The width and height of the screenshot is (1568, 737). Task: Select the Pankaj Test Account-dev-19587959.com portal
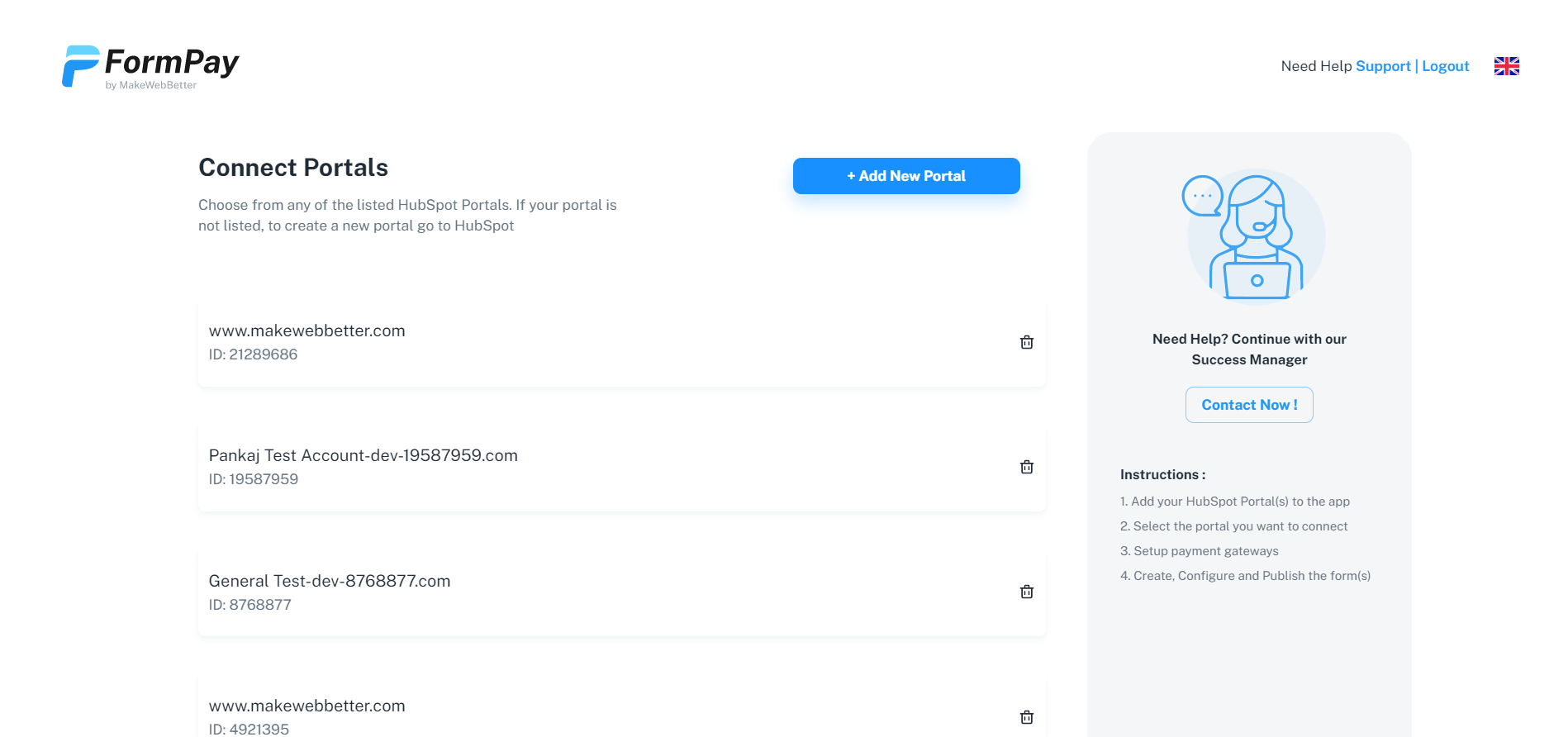tap(622, 467)
